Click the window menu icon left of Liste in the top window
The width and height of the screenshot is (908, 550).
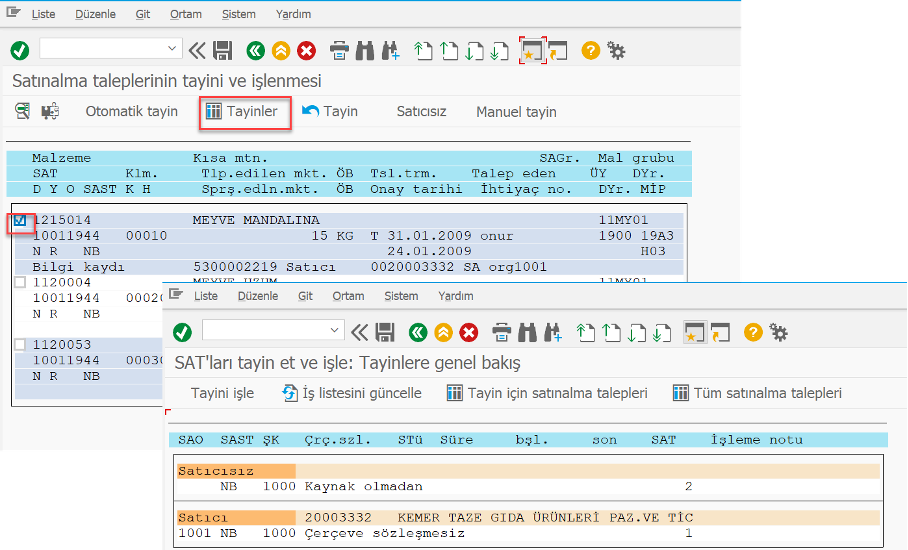click(13, 12)
